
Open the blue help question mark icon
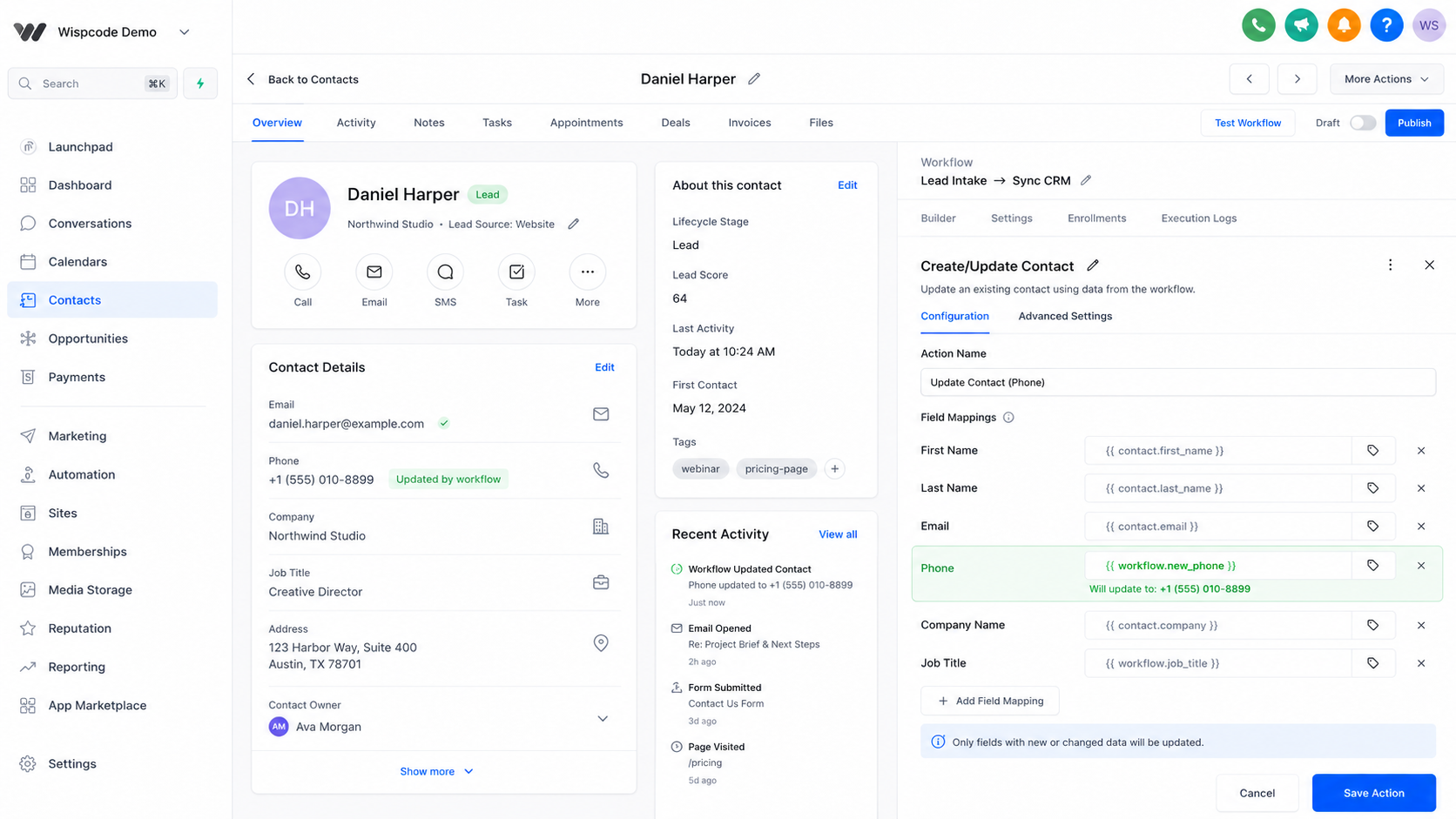pyautogui.click(x=1386, y=25)
